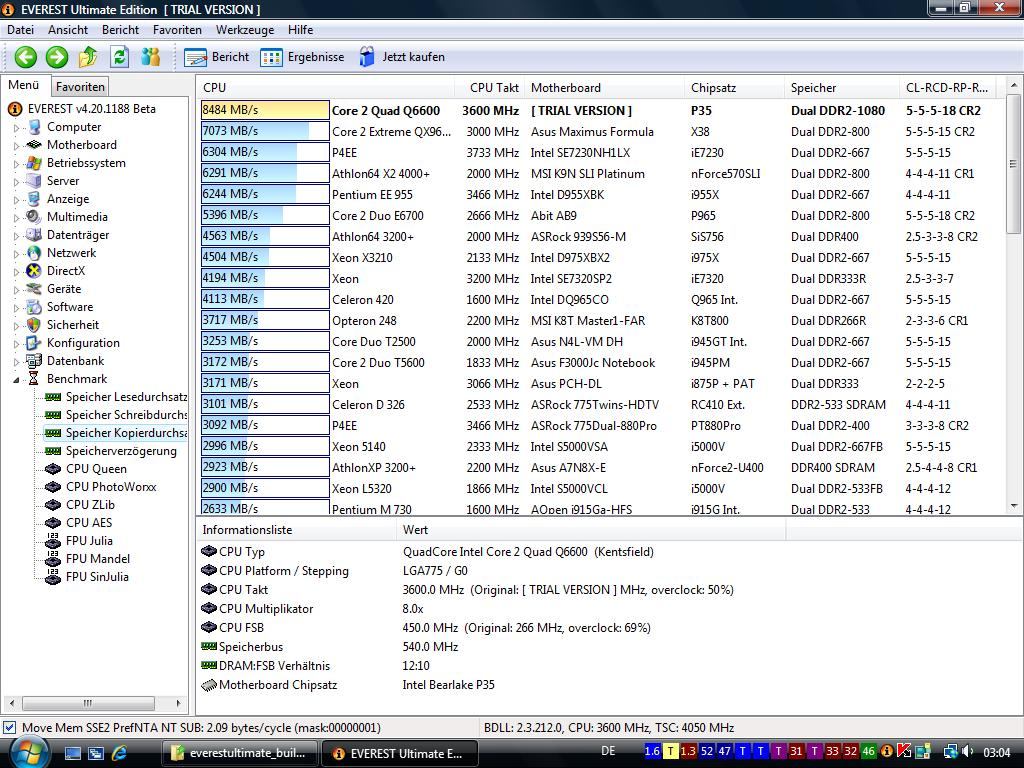Image resolution: width=1024 pixels, height=768 pixels.
Task: Switch to the Menü tab
Action: click(x=24, y=85)
